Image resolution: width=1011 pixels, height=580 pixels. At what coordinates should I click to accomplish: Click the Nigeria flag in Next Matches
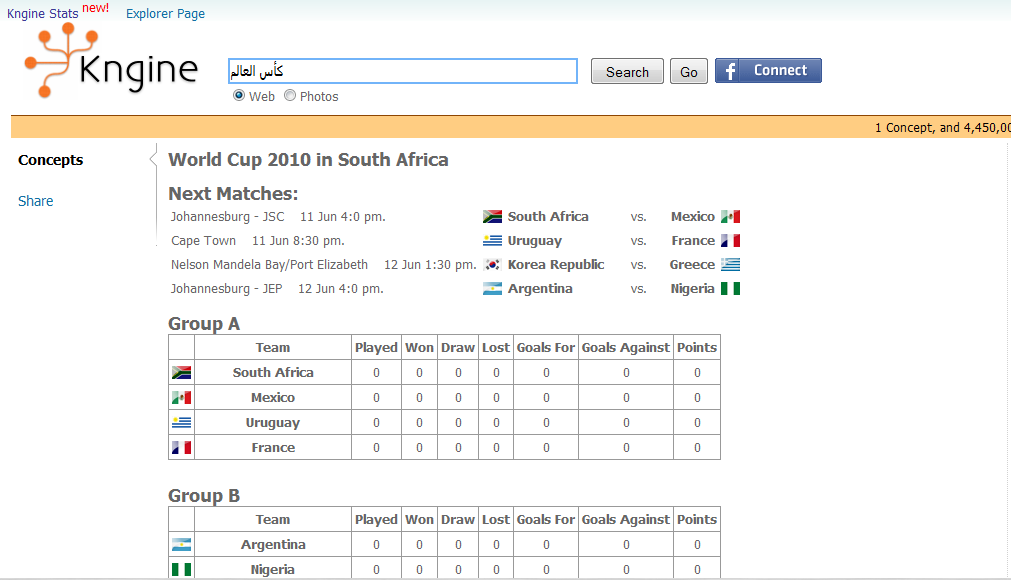pyautogui.click(x=731, y=289)
